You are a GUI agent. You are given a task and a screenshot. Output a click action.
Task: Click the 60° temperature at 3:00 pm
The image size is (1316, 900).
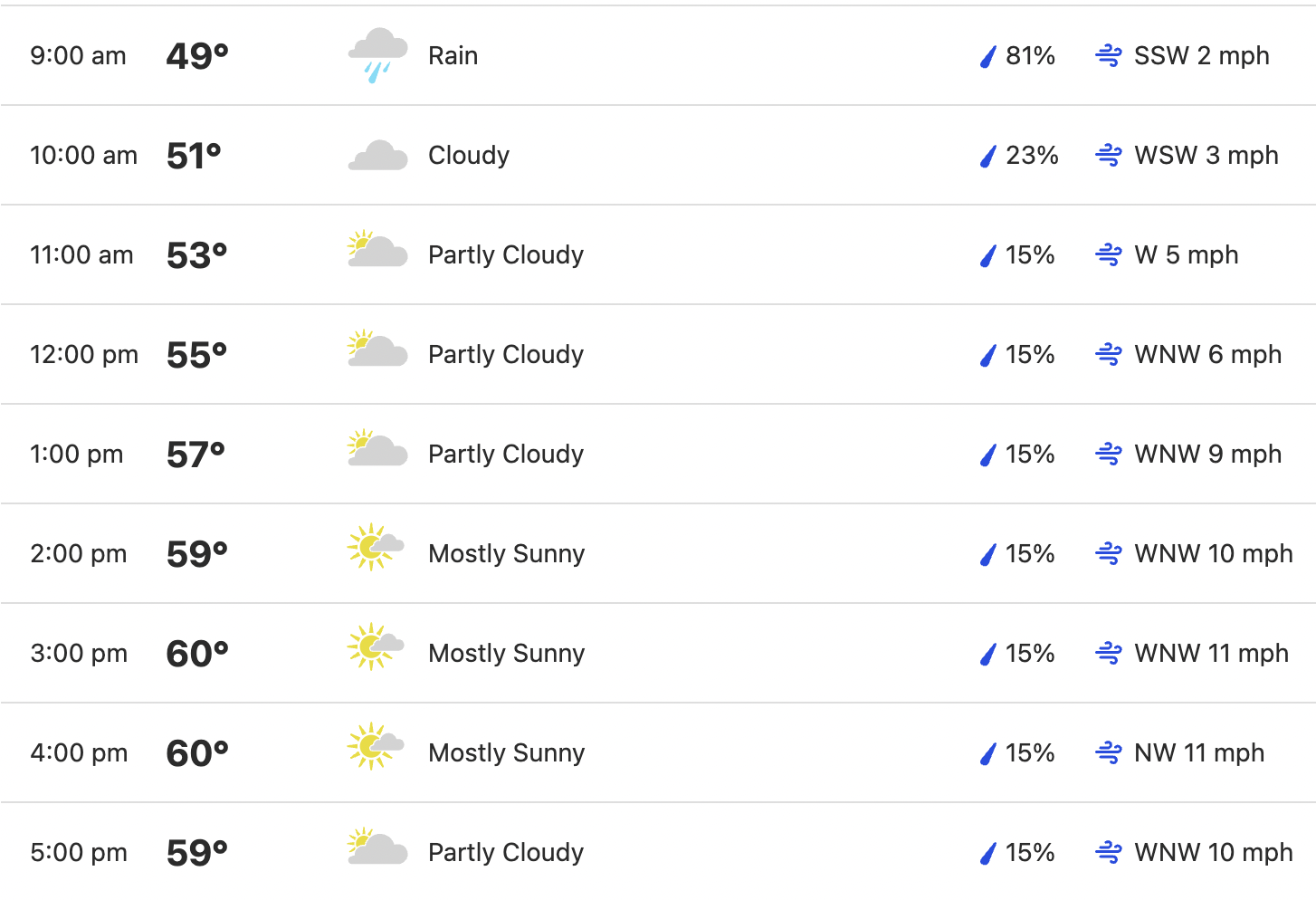coord(197,654)
